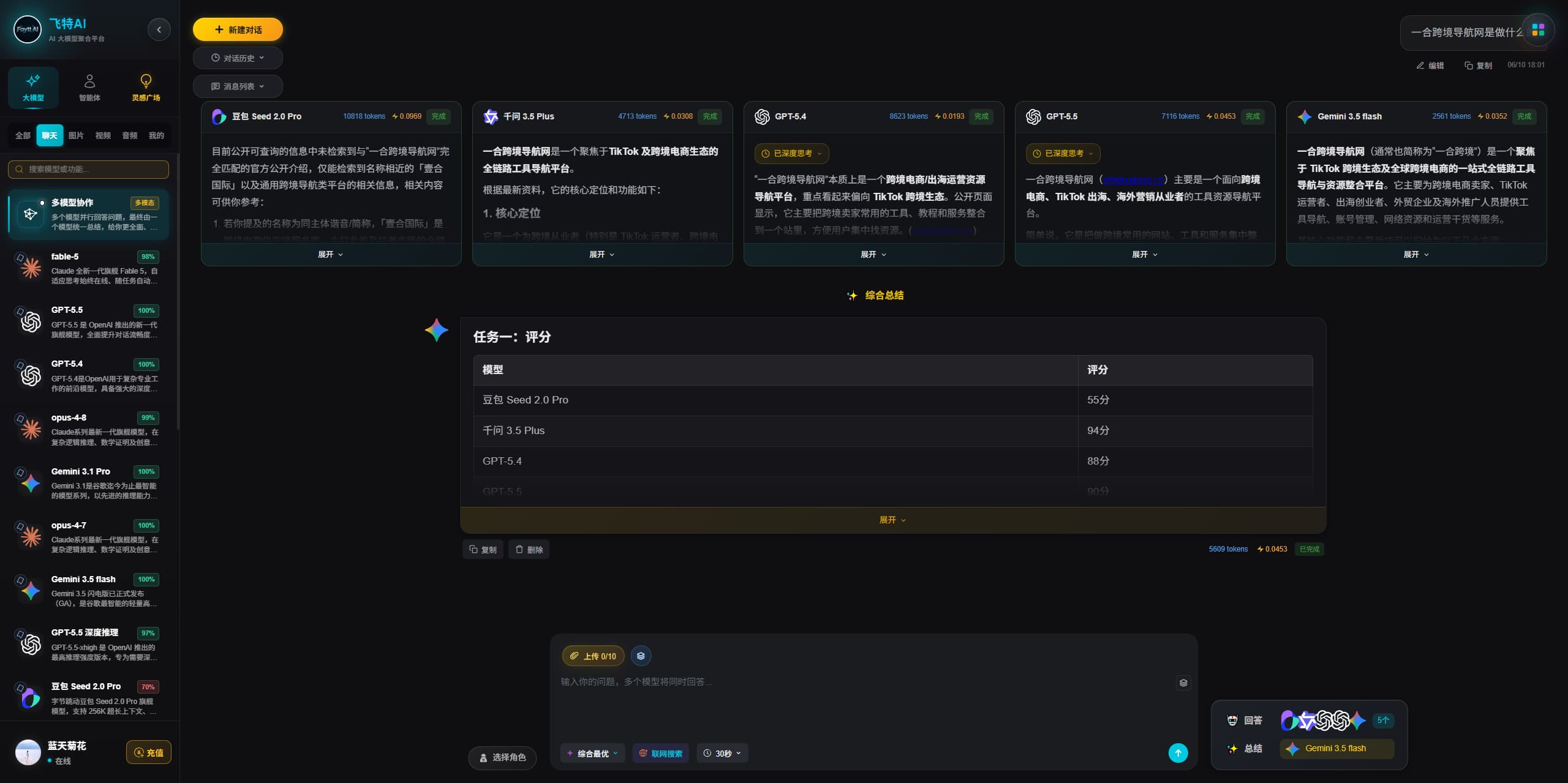Copy the question with 复制 at top right
Image resolution: width=1568 pixels, height=783 pixels.
(1477, 66)
